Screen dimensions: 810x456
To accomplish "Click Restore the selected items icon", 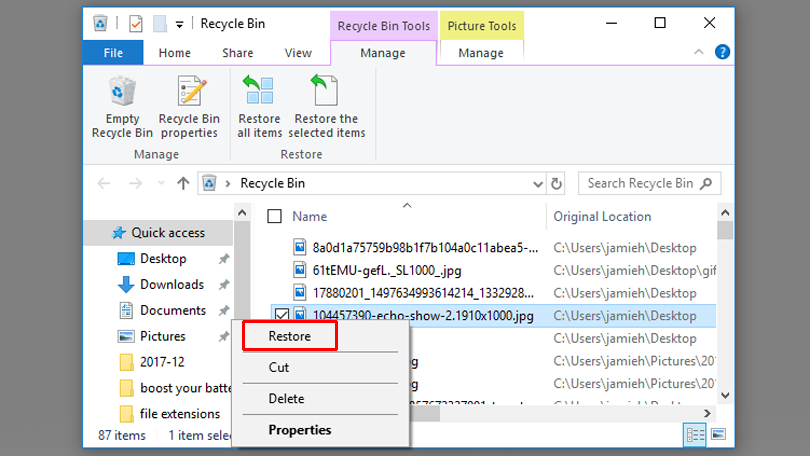I will 327,107.
